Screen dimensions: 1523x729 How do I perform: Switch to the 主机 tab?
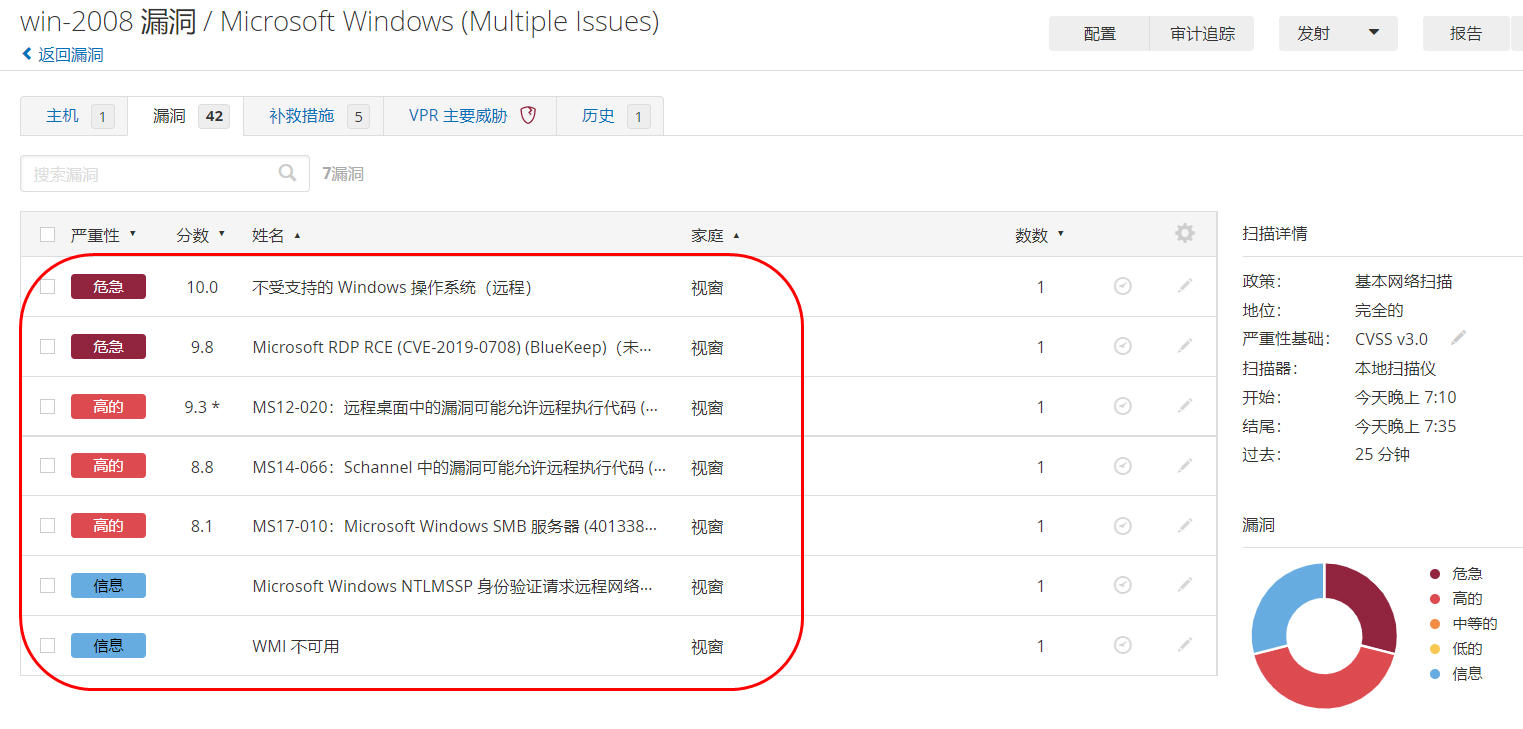tap(74, 116)
